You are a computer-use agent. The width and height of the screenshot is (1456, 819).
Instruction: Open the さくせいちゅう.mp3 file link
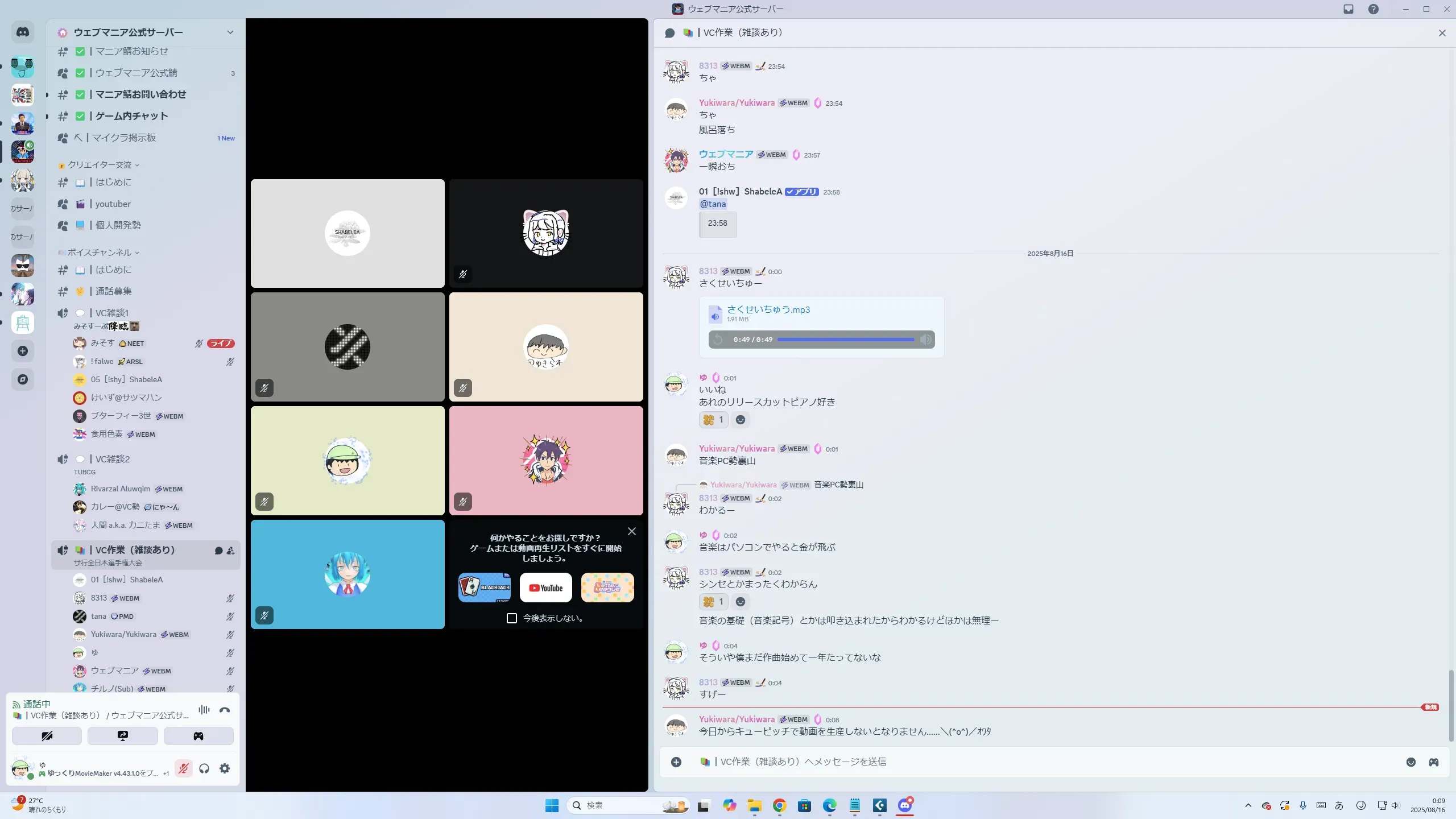768,309
